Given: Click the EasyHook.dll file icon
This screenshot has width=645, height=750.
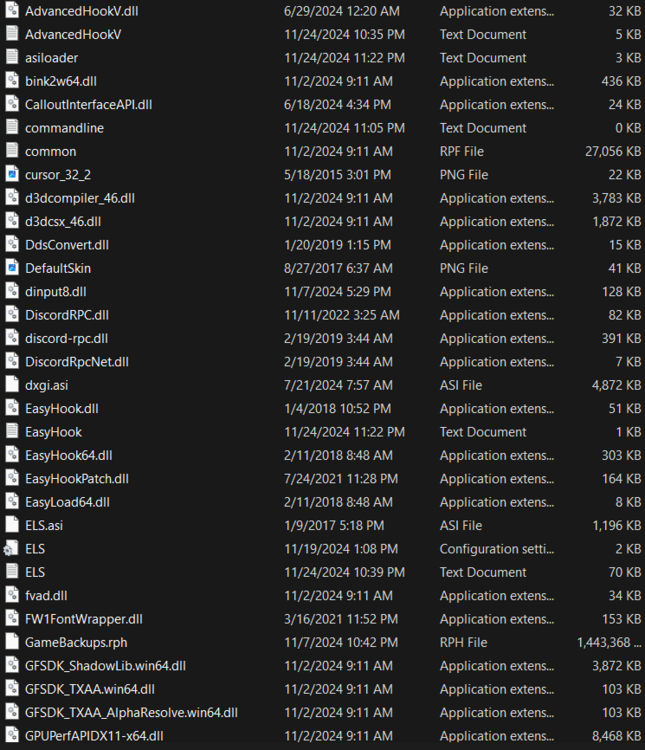Looking at the screenshot, I should [12, 408].
